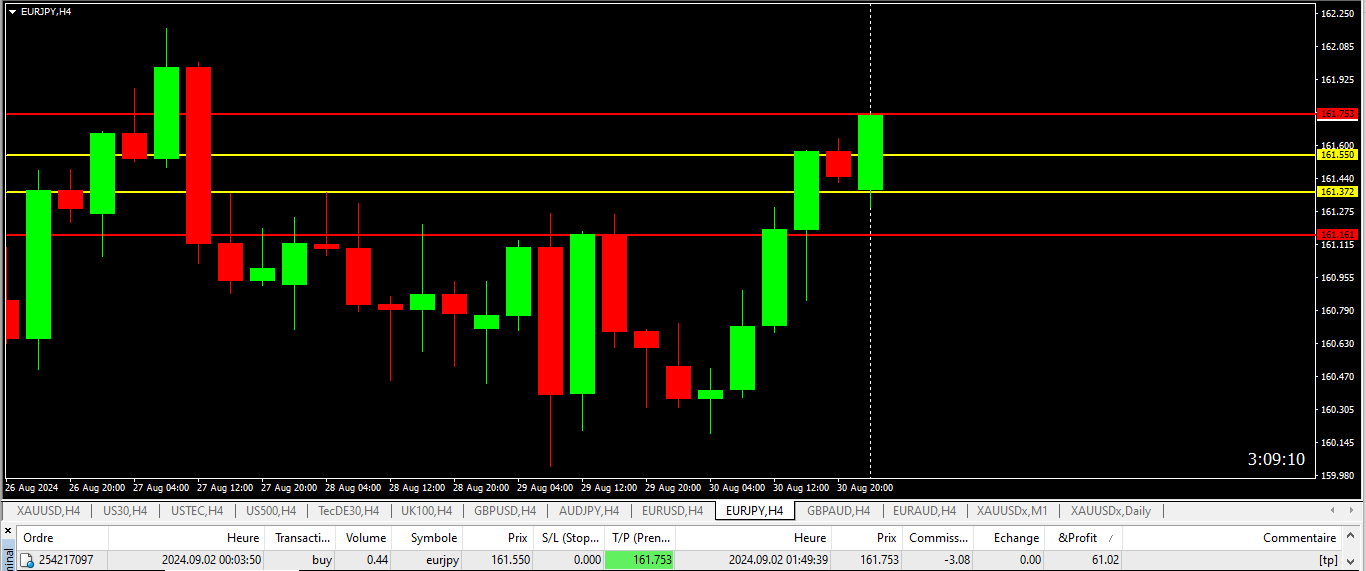Switch to the US500,H4 tab
This screenshot has height=571, width=1366.
tap(271, 511)
